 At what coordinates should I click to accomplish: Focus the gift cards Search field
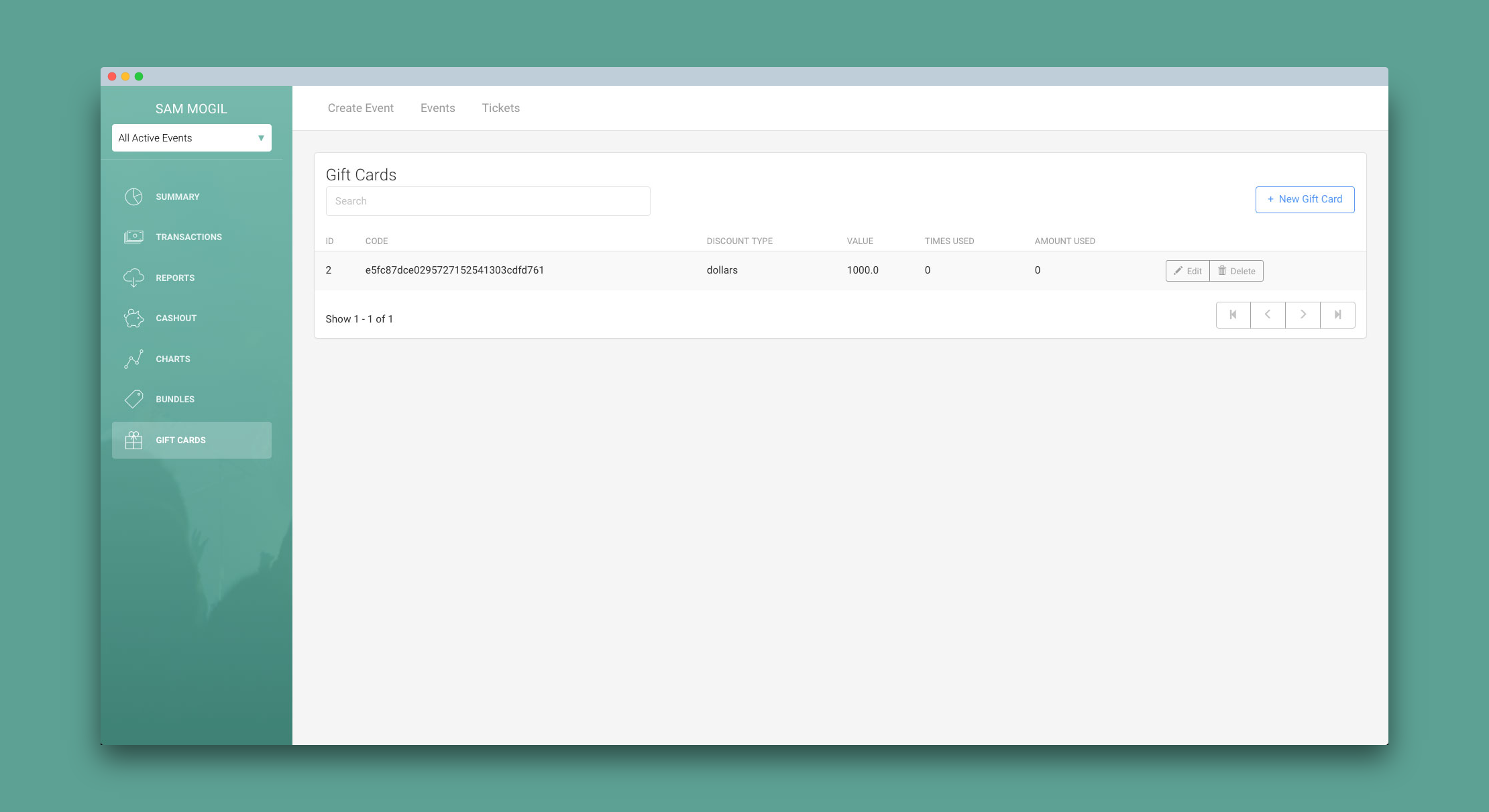(488, 201)
